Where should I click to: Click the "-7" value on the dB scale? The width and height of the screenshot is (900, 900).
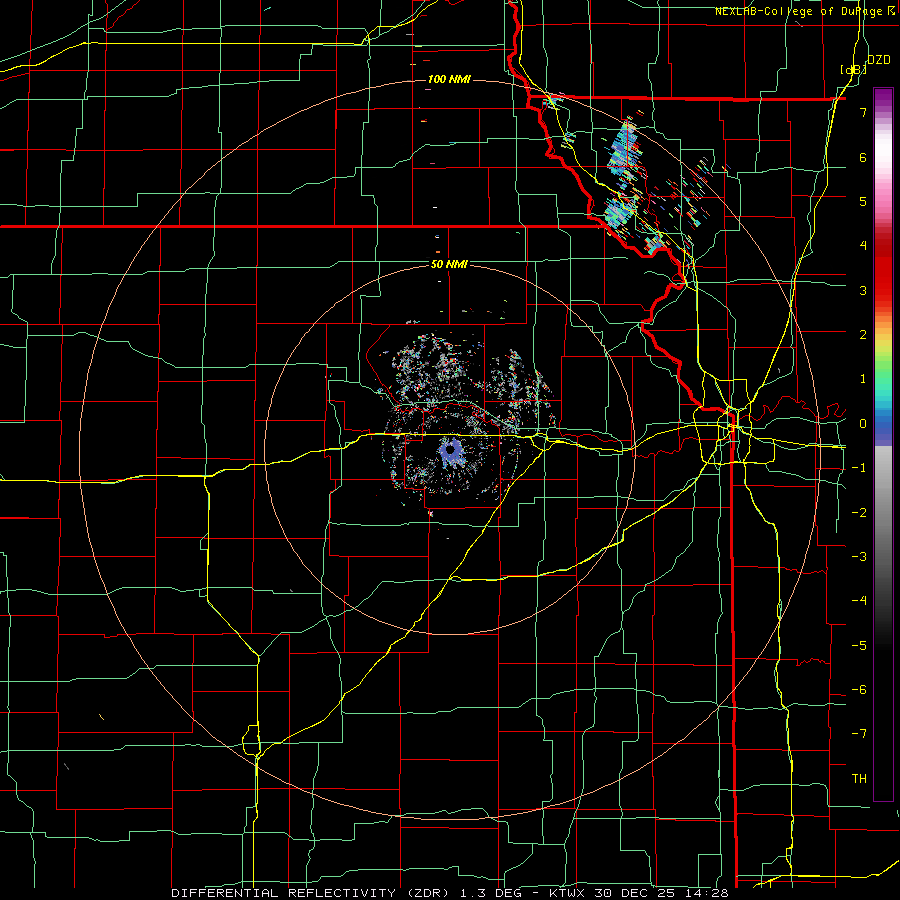click(859, 734)
